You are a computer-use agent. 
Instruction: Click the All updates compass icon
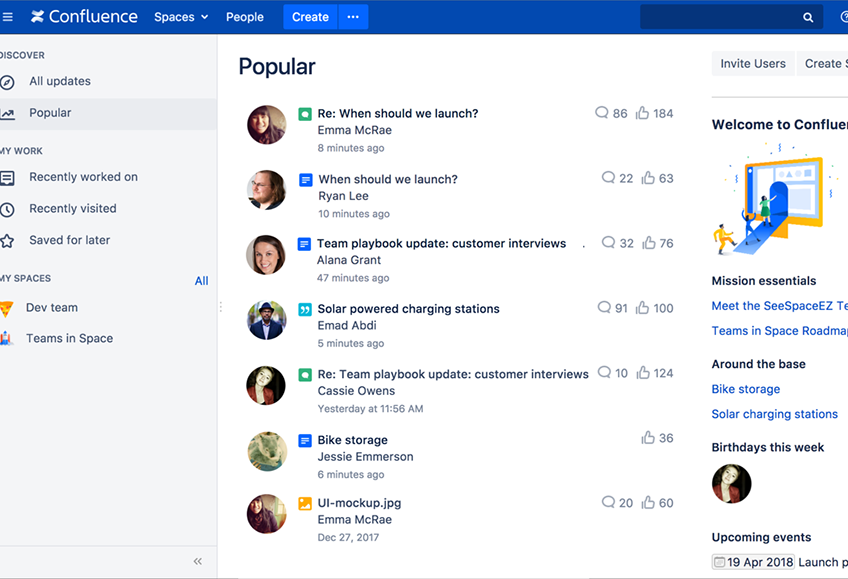pos(7,82)
